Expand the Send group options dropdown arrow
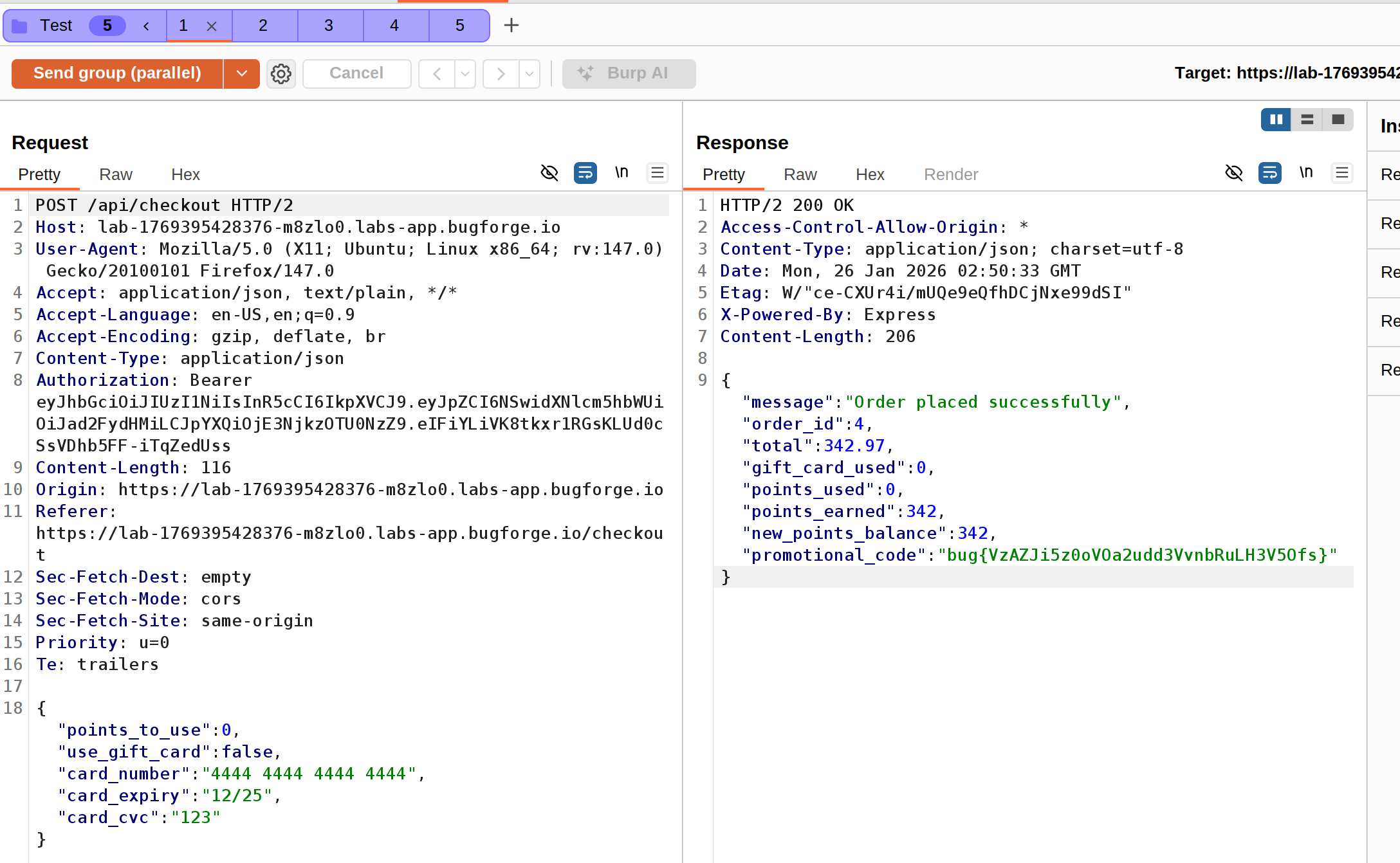 (242, 73)
